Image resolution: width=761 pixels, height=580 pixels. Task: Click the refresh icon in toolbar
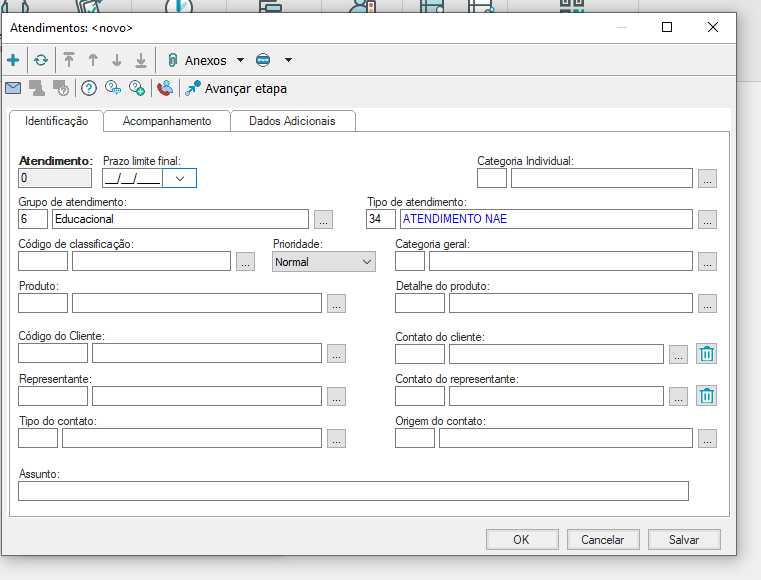point(41,60)
